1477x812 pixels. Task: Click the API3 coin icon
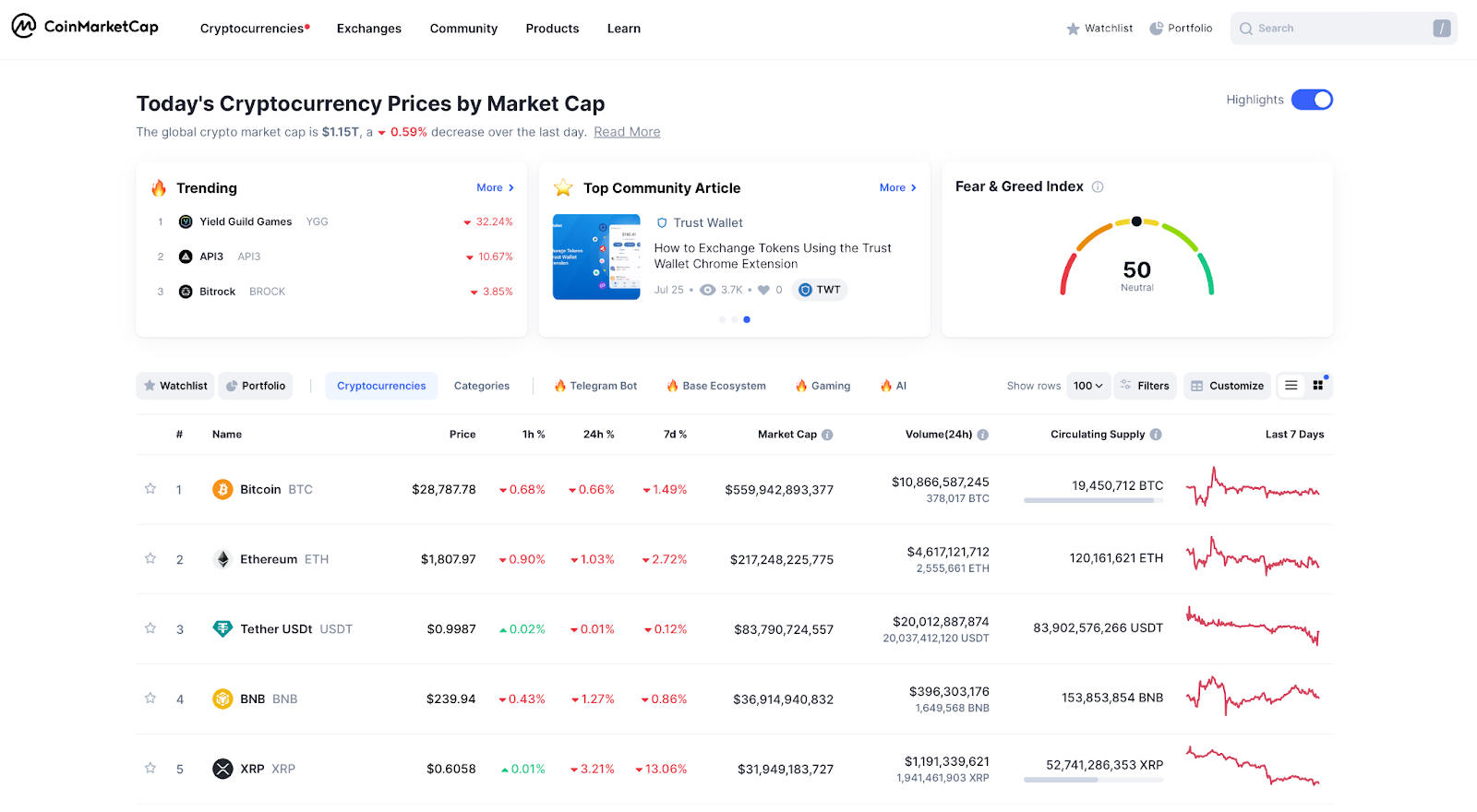[x=186, y=257]
